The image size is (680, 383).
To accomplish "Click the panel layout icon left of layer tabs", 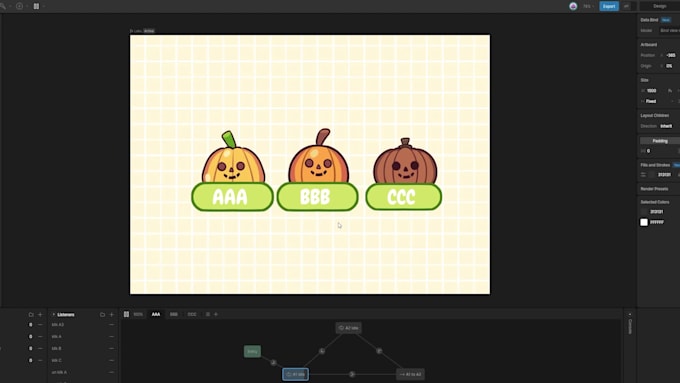I will pos(126,314).
